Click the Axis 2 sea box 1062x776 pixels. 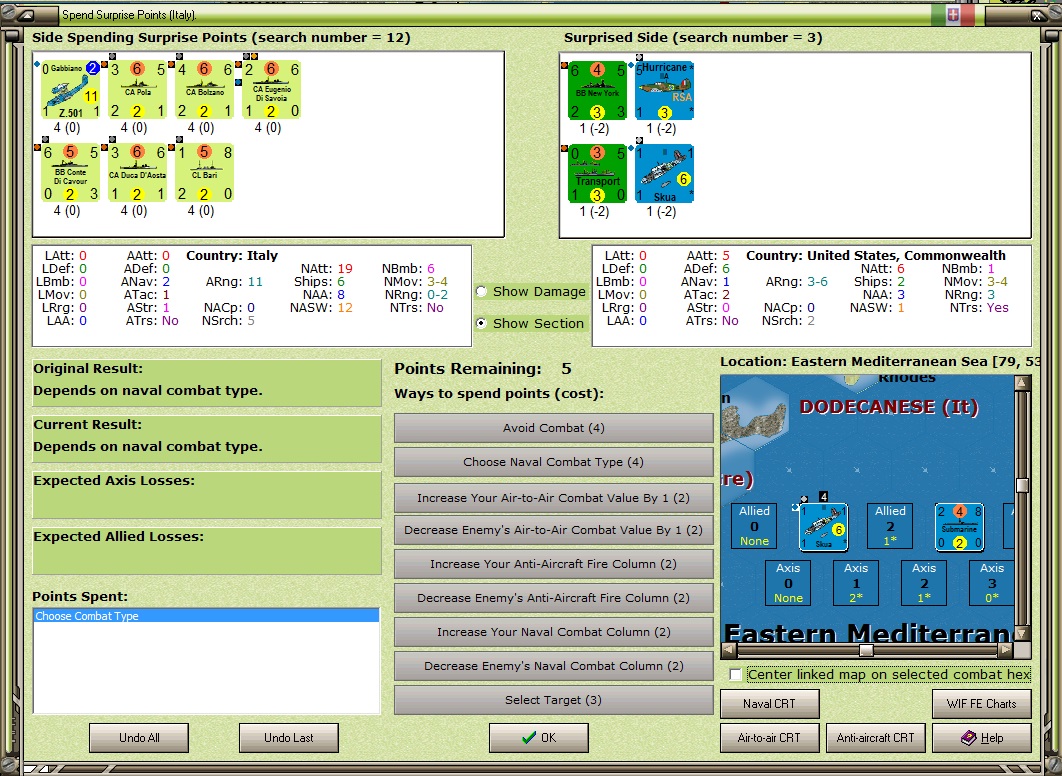(924, 583)
